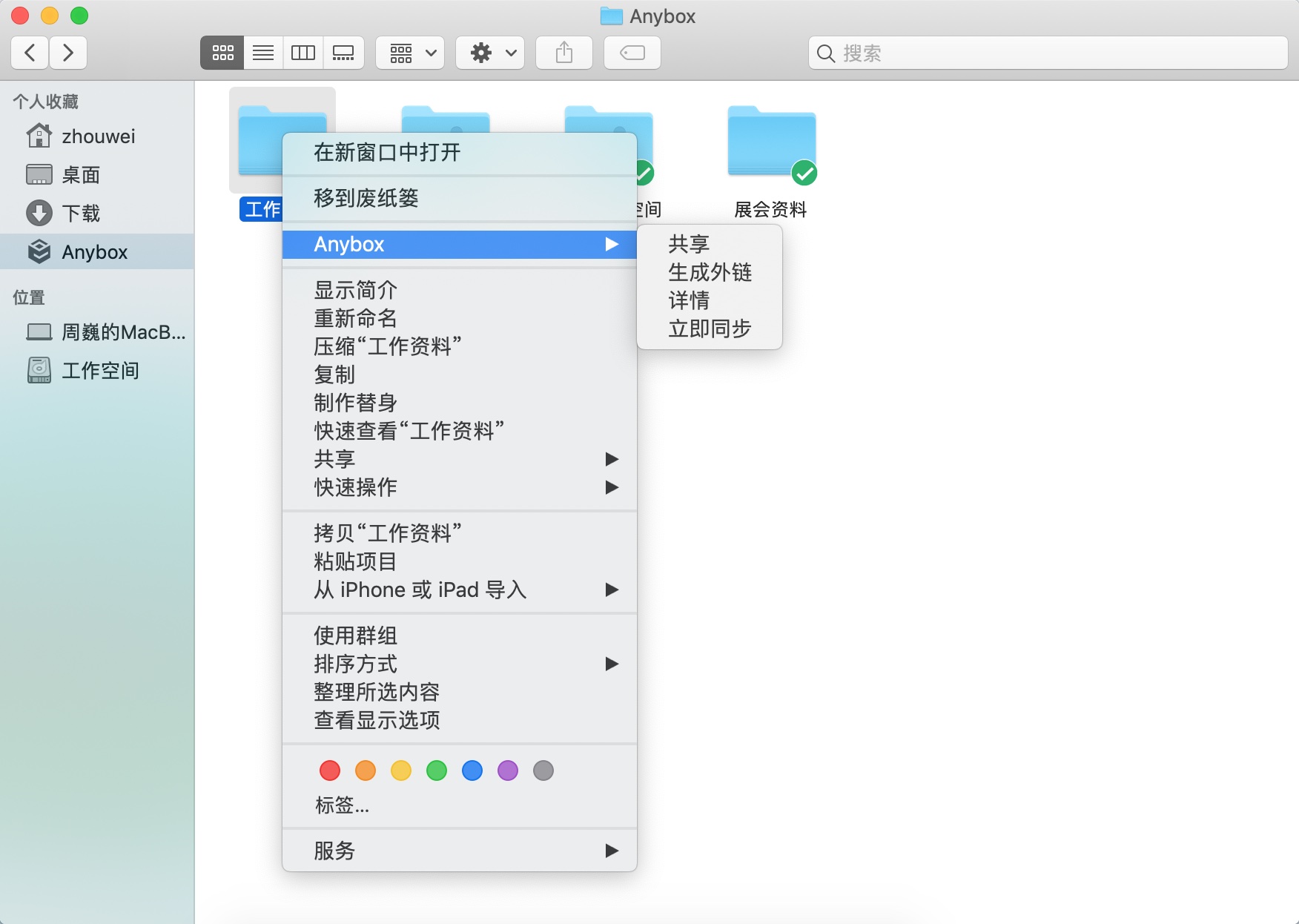The height and width of the screenshot is (924, 1299).
Task: Select the 展会资料 folder
Action: point(772,142)
